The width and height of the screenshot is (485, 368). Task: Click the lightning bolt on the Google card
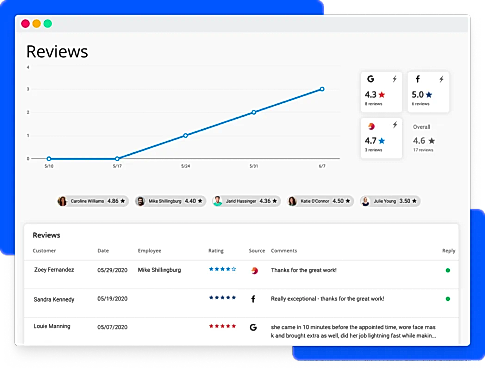(395, 79)
